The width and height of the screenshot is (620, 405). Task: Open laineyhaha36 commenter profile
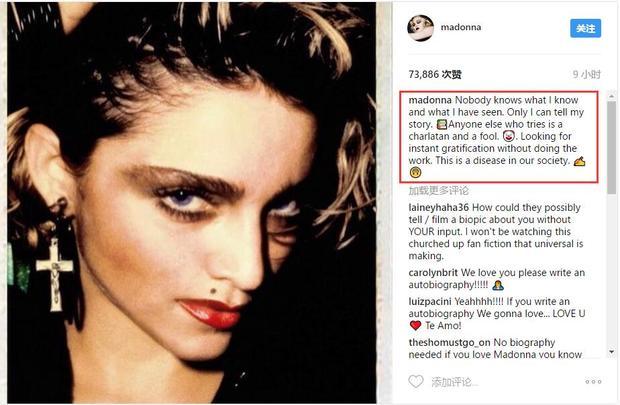pyautogui.click(x=439, y=207)
